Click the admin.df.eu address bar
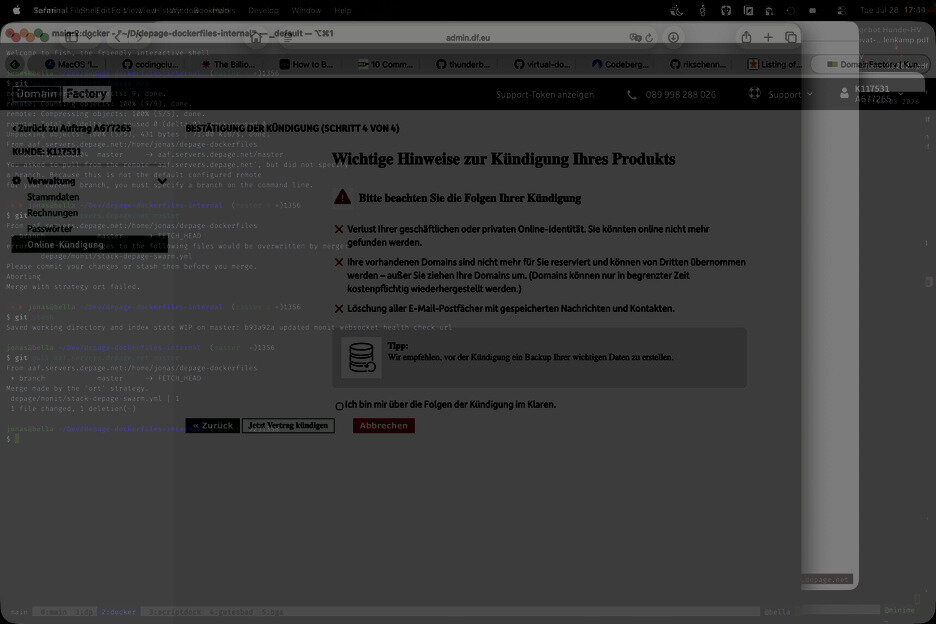The image size is (936, 624). [468, 38]
